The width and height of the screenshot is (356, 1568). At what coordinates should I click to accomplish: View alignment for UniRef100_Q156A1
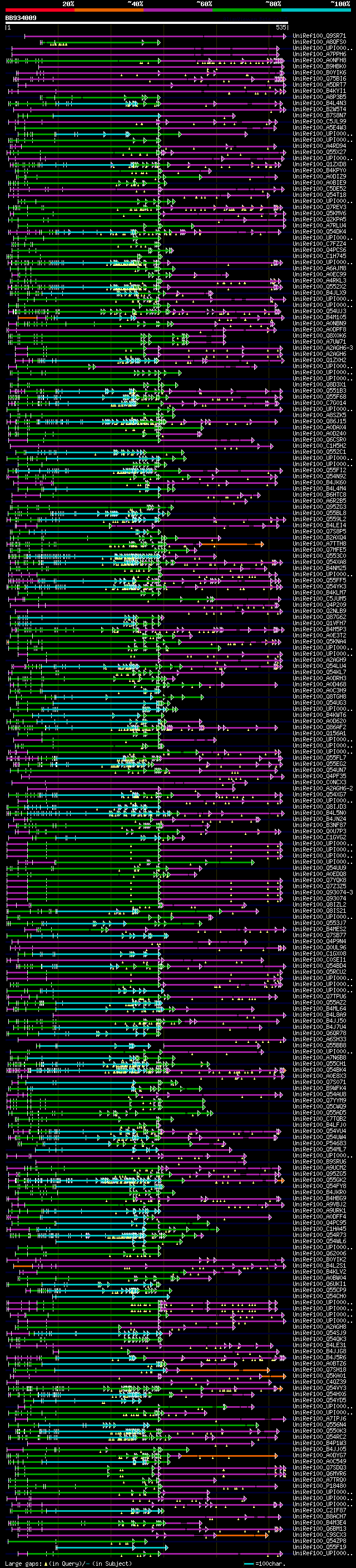point(319,734)
